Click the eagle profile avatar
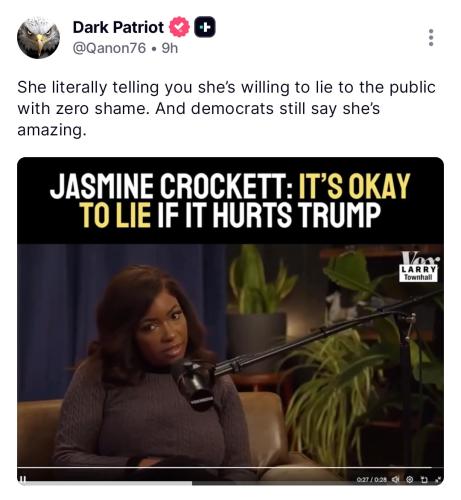The image size is (461, 500). click(38, 38)
